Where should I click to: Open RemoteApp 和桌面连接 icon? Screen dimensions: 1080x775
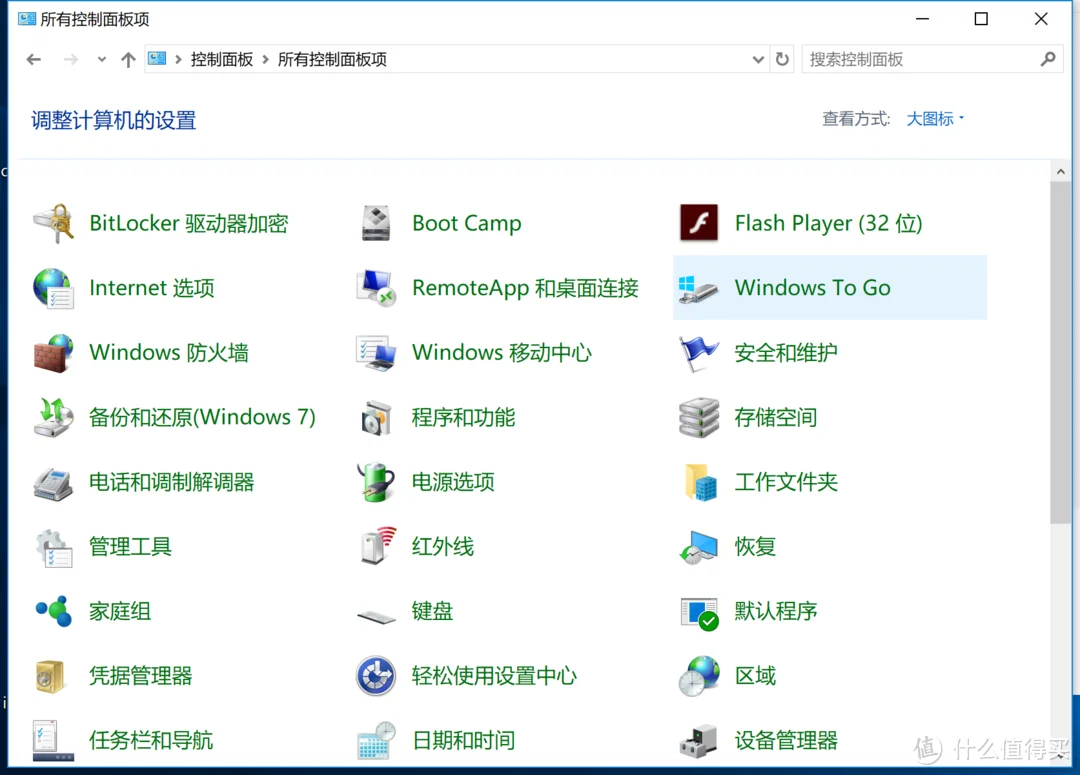(376, 288)
